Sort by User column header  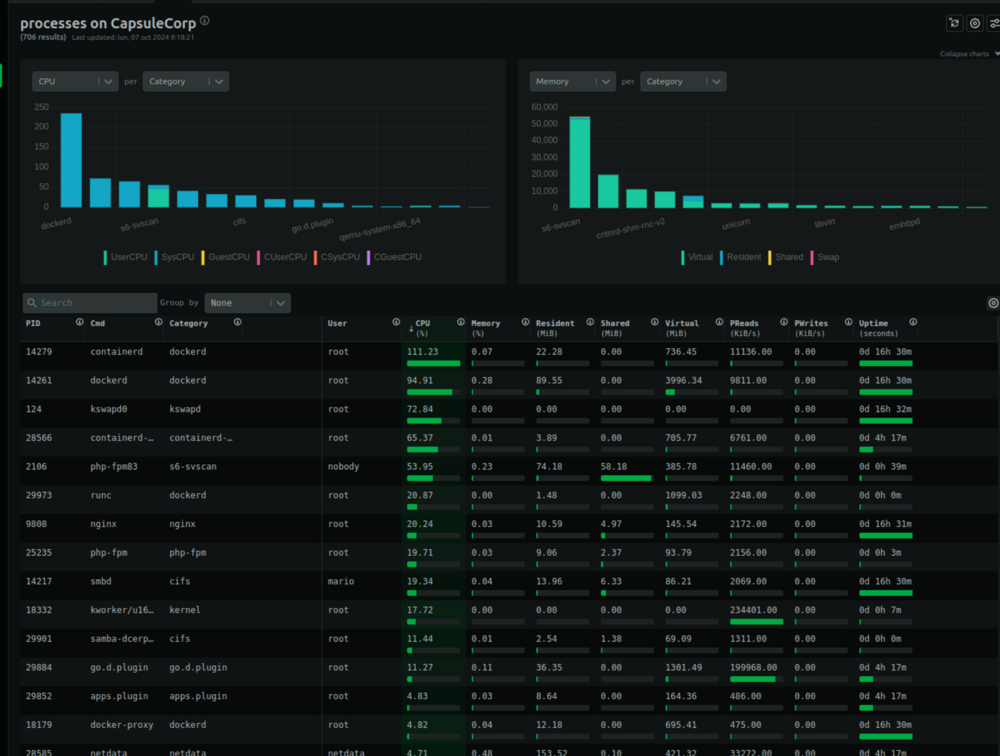click(337, 323)
